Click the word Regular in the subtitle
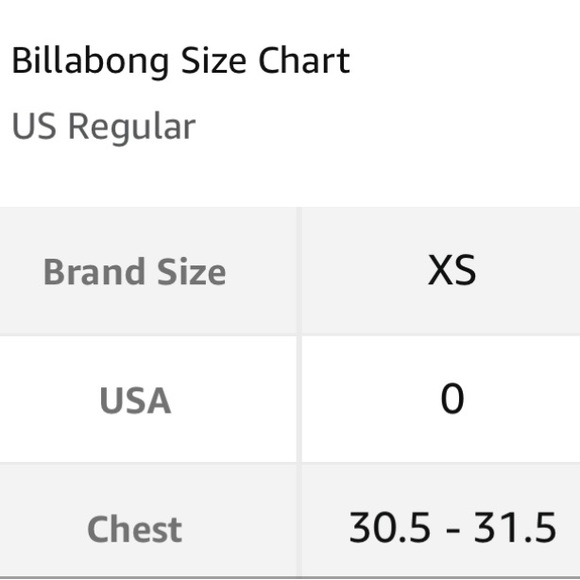This screenshot has width=580, height=580. pyautogui.click(x=132, y=128)
